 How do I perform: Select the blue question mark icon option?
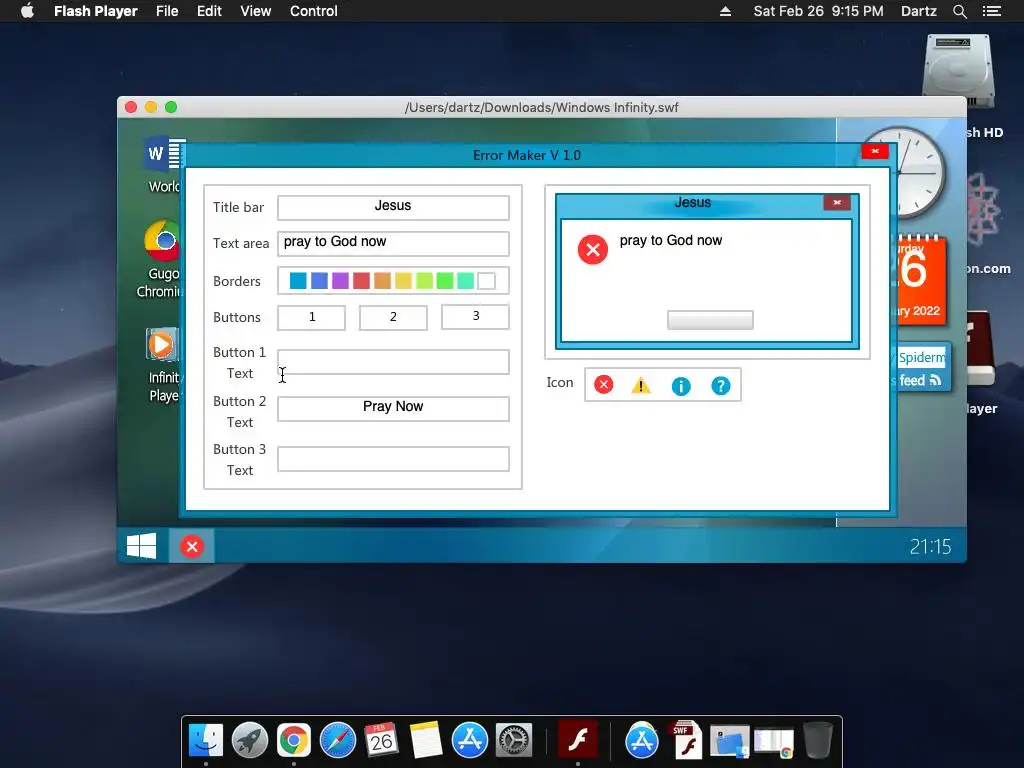point(720,386)
